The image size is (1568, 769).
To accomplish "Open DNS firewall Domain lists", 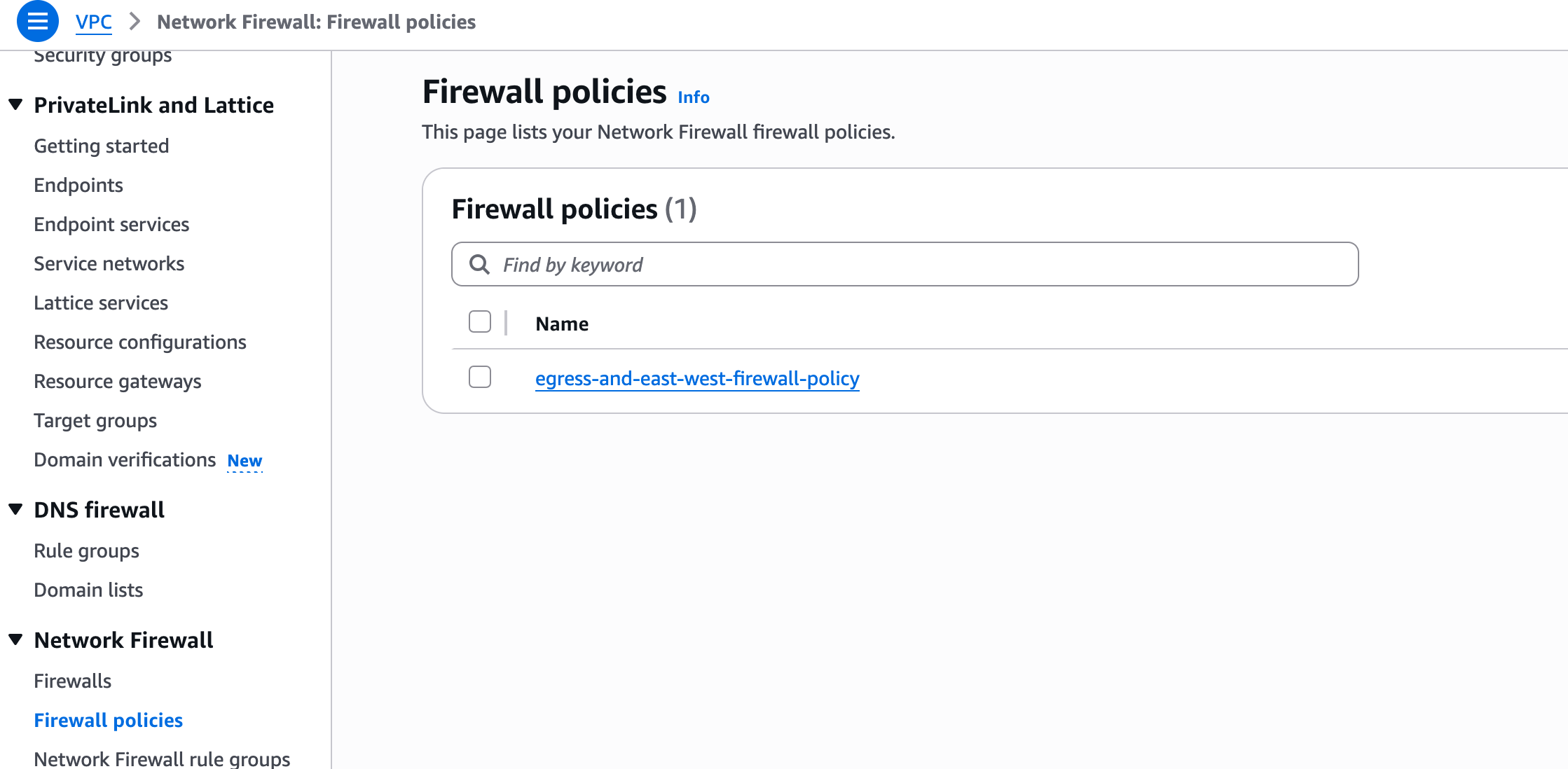I will [88, 590].
